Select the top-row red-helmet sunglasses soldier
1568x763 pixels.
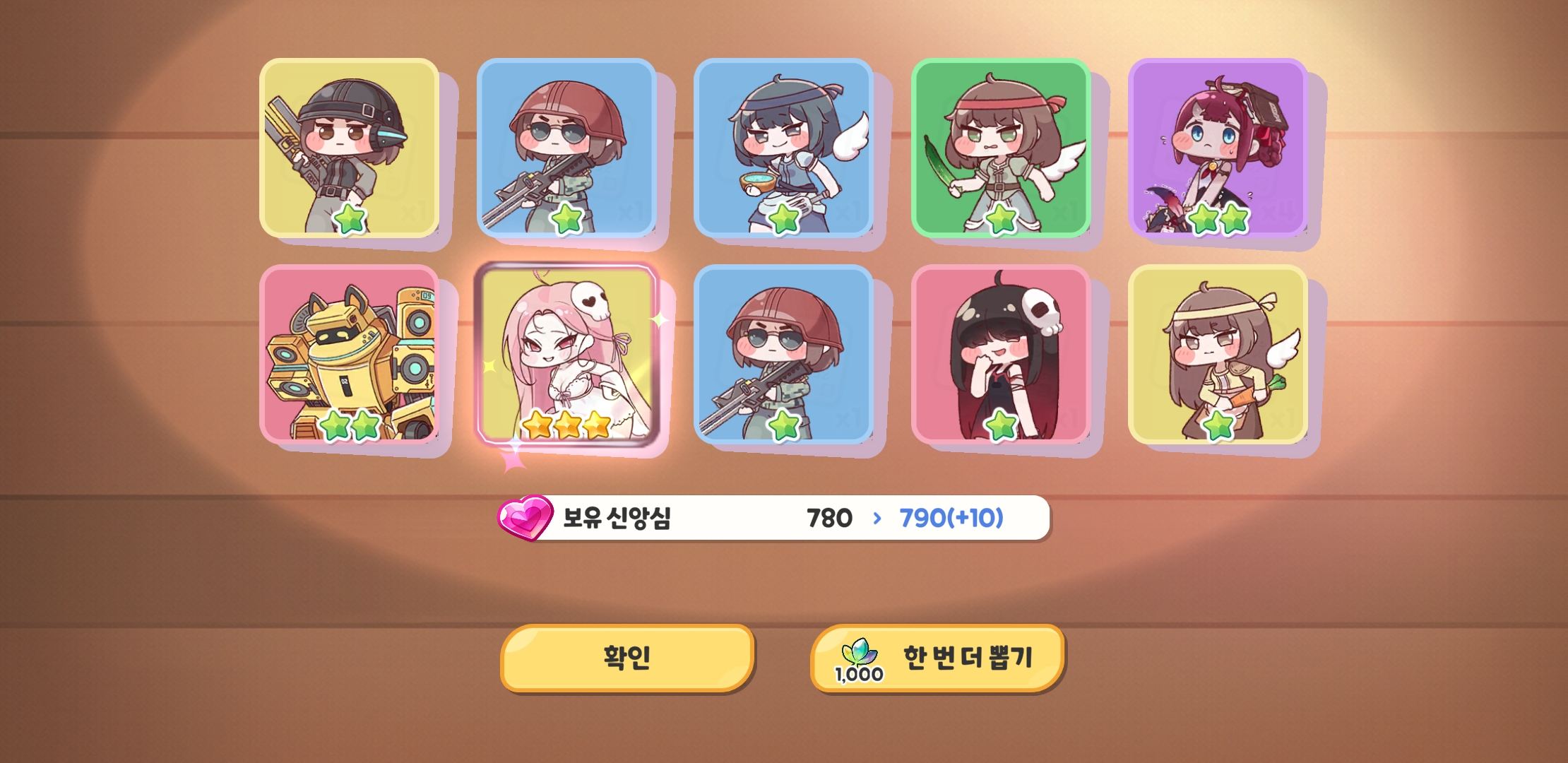coord(567,148)
